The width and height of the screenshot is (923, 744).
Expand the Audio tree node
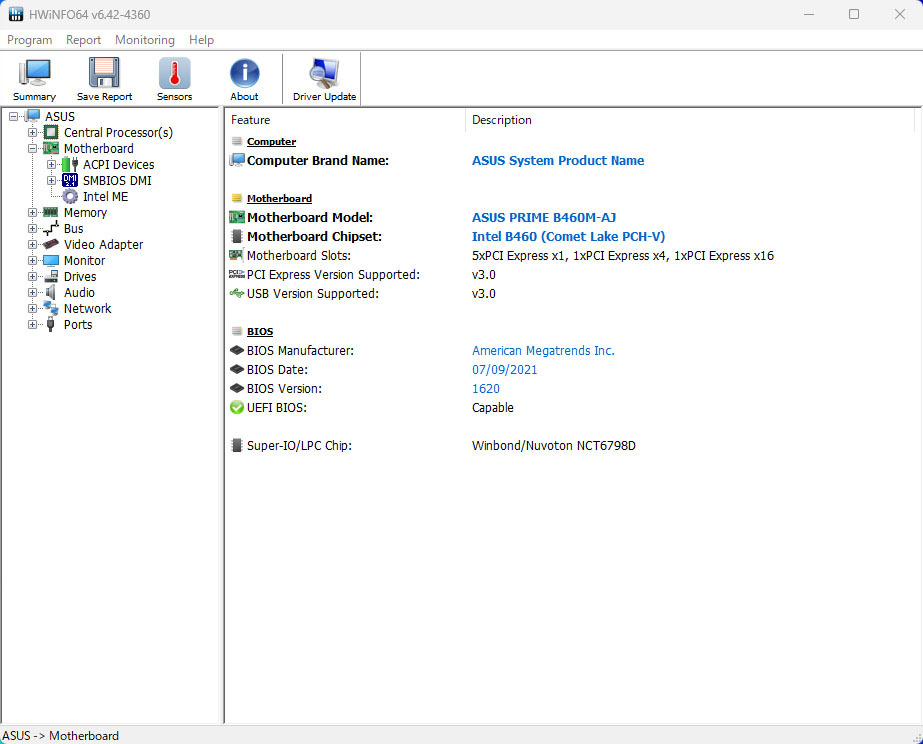click(x=32, y=293)
